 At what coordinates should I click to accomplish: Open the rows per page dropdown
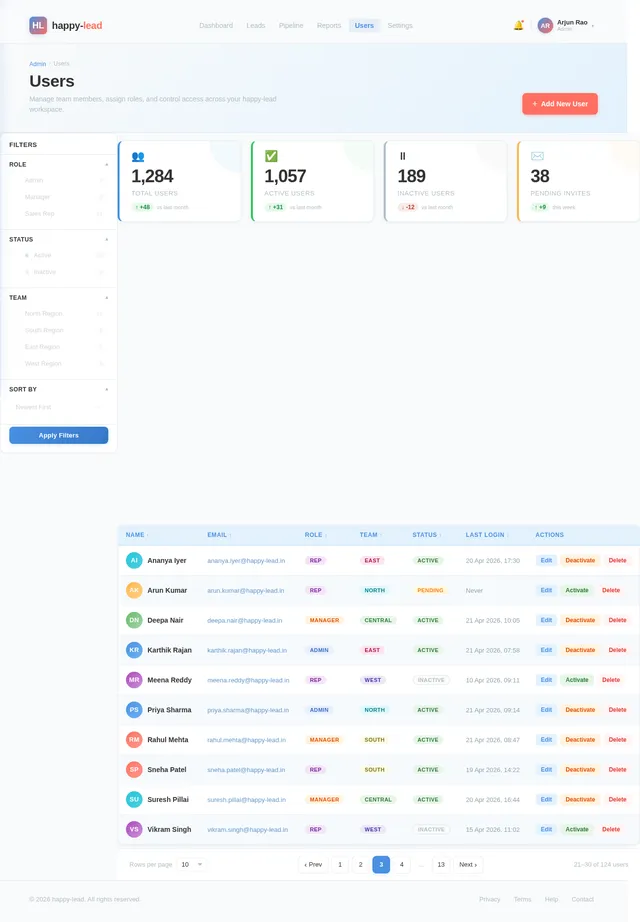[191, 864]
